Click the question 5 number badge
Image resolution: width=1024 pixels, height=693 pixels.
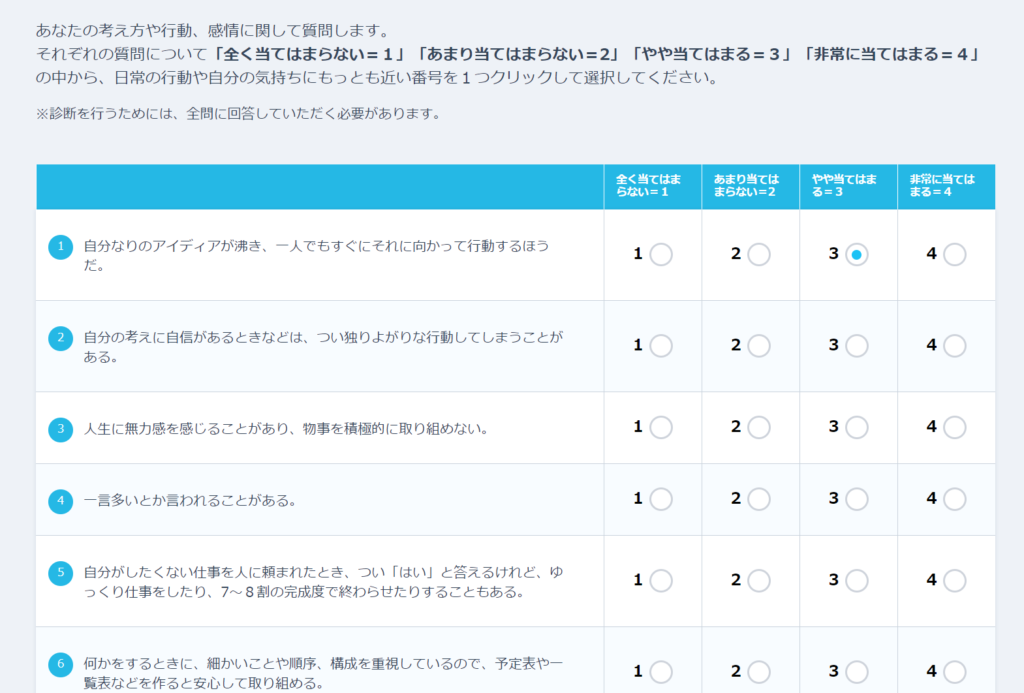coord(61,573)
